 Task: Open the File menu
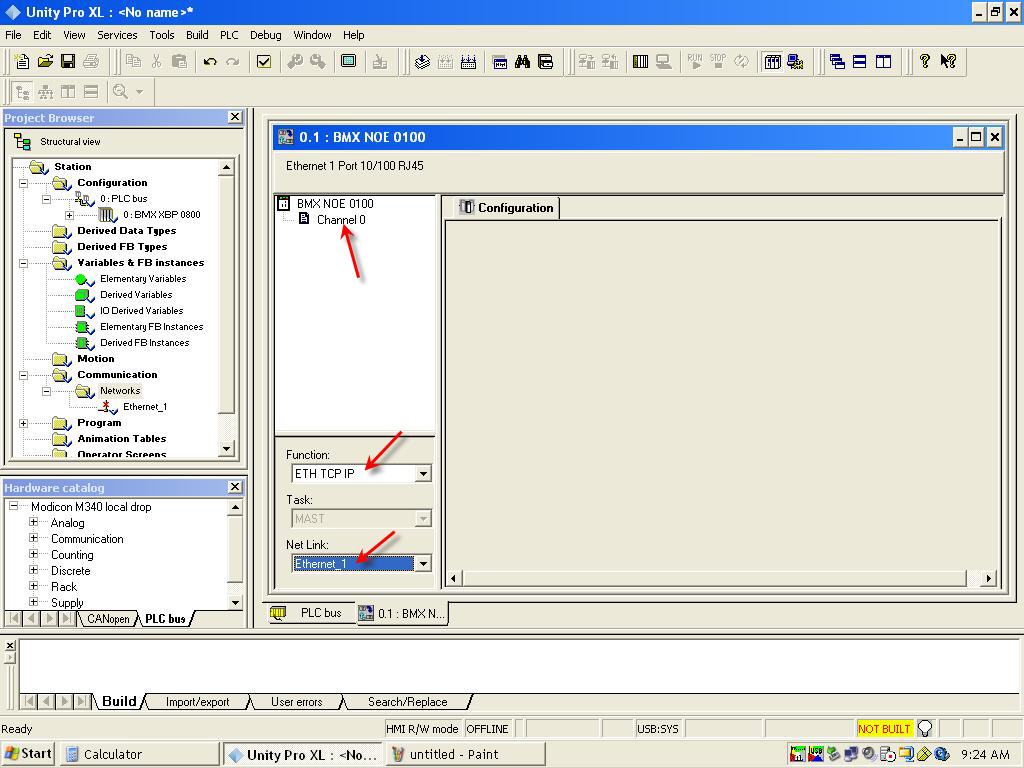(x=13, y=35)
